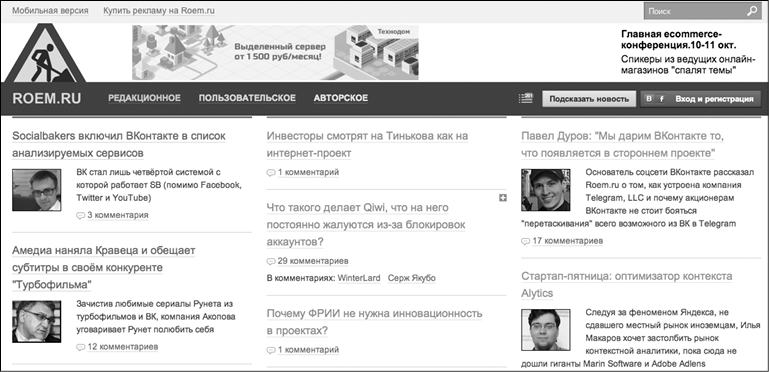Click the Технодом dedicated server banner
This screenshot has height=372, width=769.
[x=275, y=52]
